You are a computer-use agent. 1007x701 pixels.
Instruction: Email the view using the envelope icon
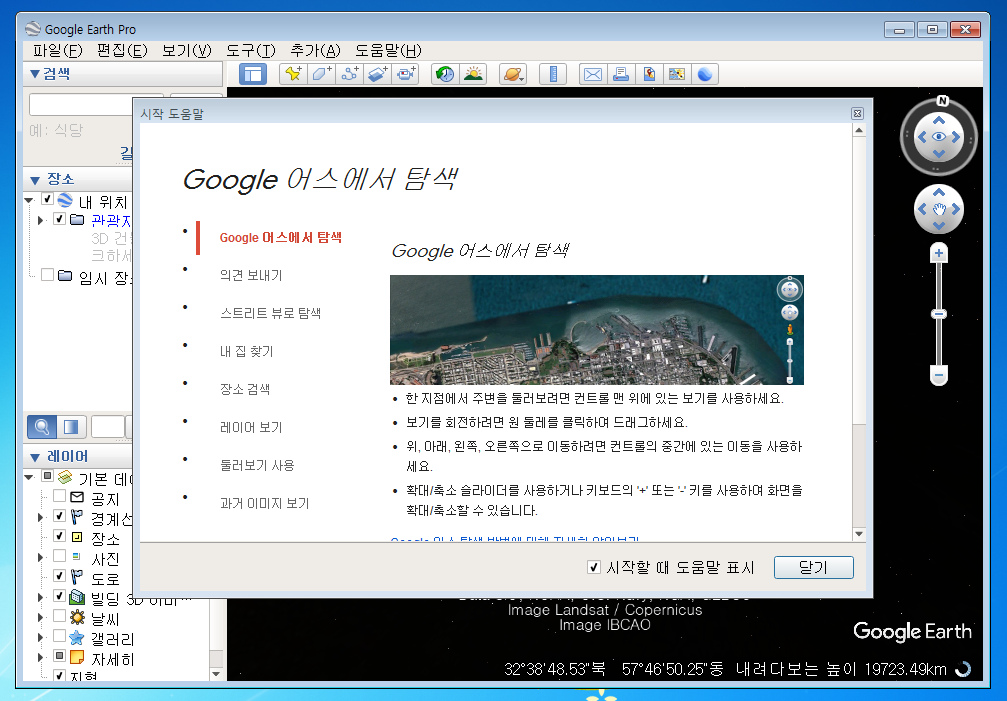click(593, 74)
